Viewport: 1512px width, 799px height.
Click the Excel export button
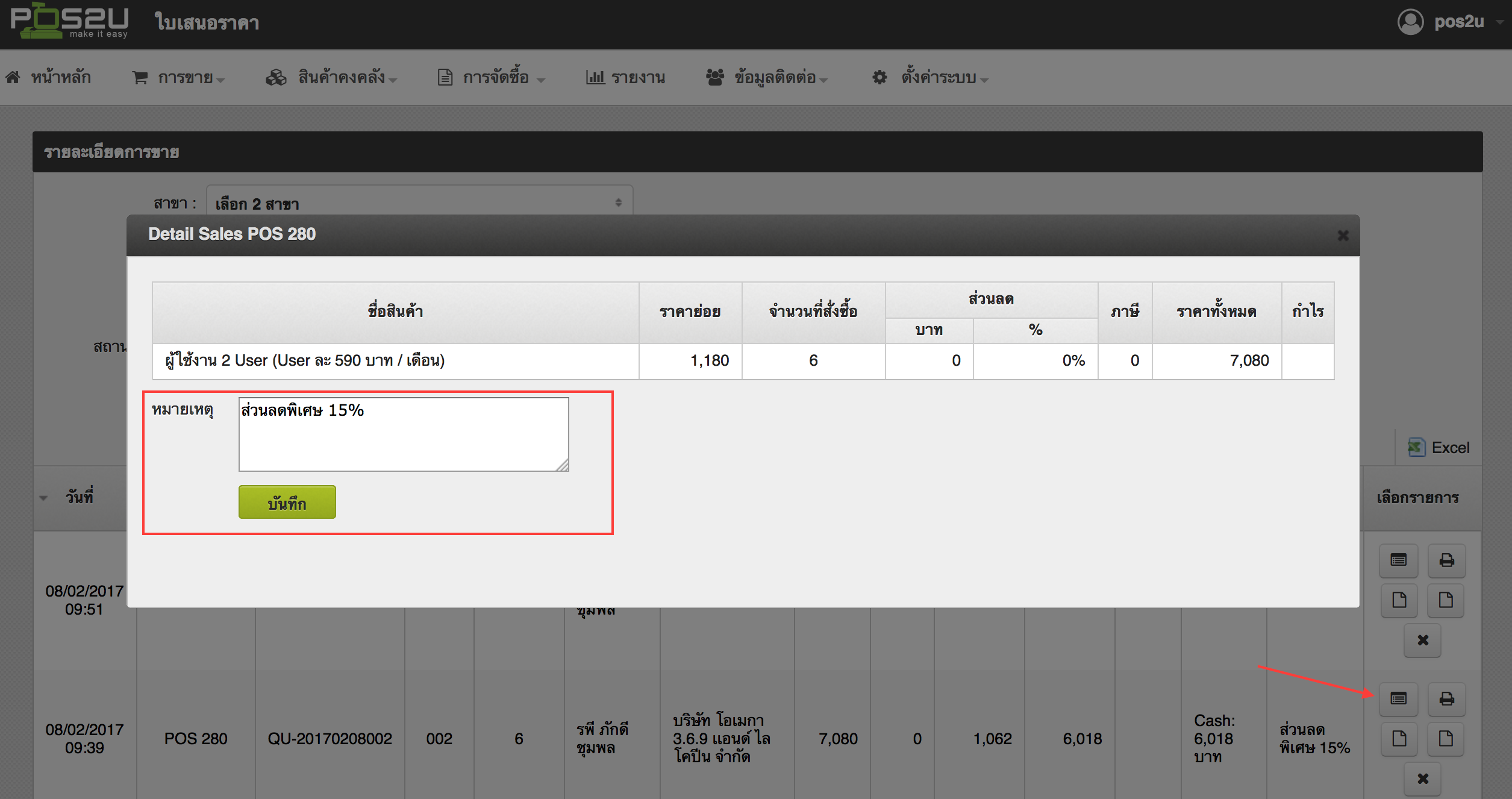1439,448
